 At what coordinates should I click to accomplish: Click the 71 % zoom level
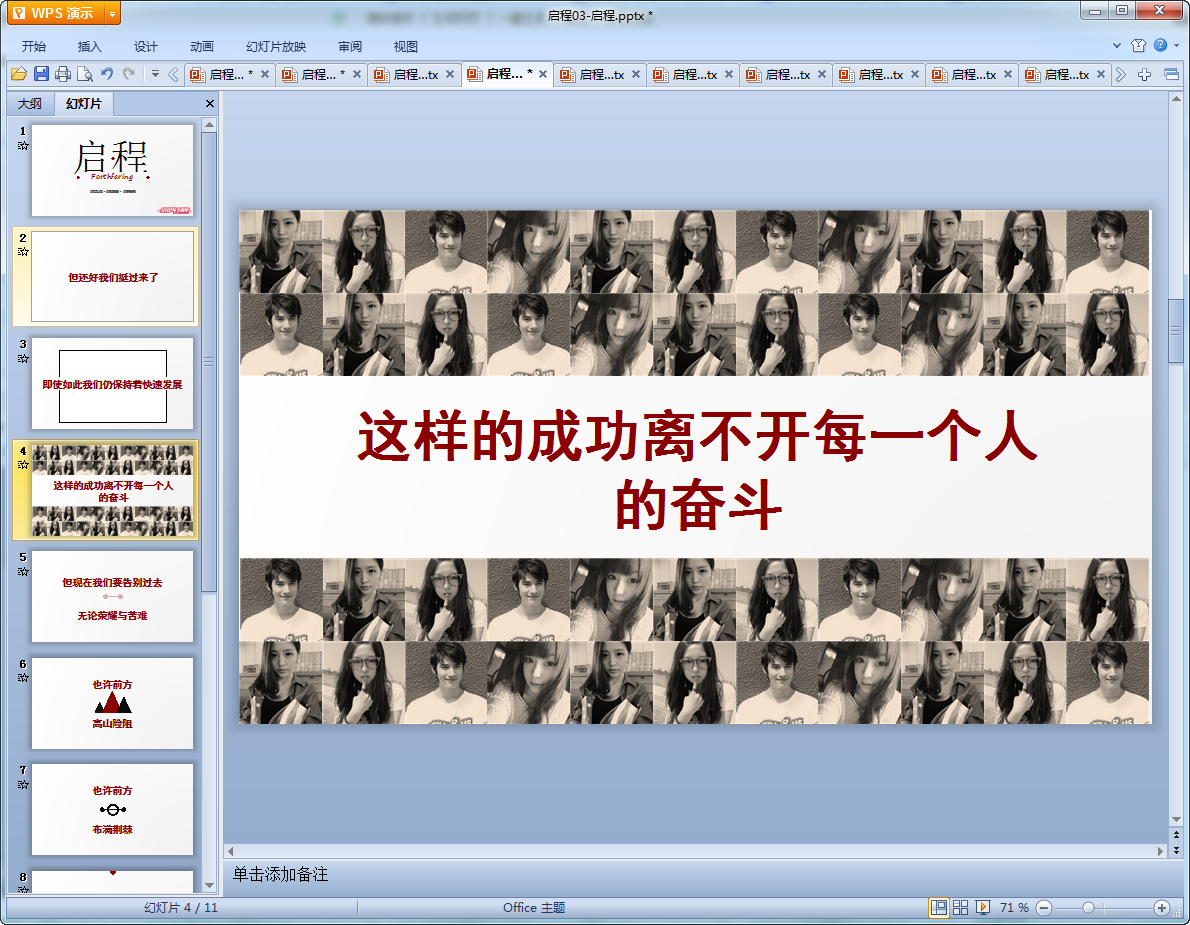click(x=1014, y=908)
